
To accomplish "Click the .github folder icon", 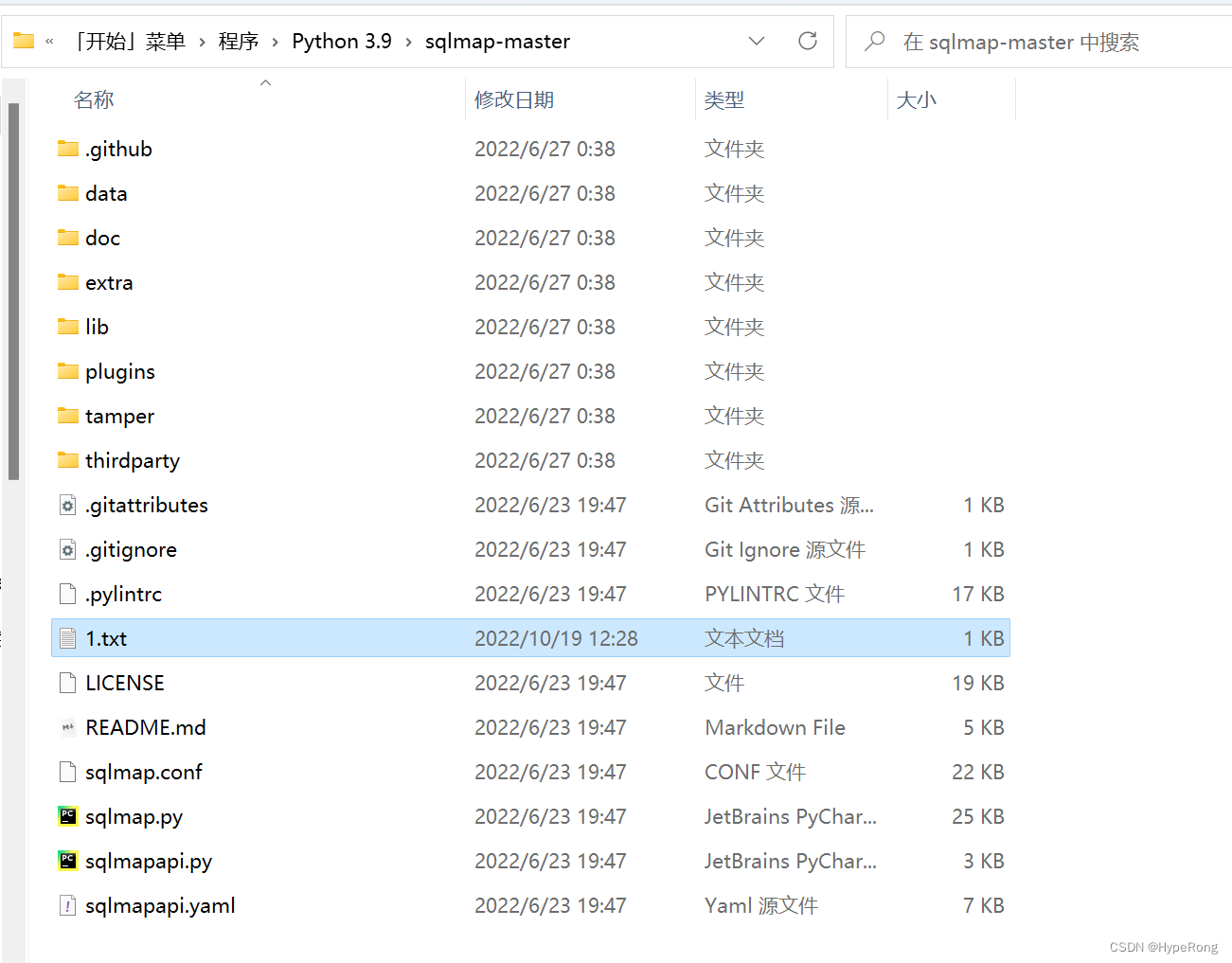I will tap(68, 149).
